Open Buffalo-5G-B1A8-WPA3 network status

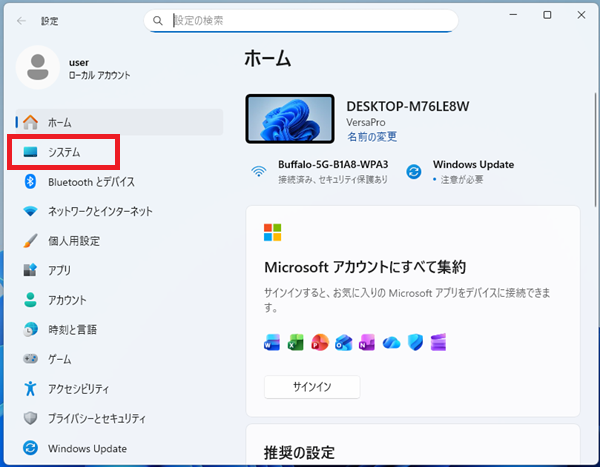[320, 171]
